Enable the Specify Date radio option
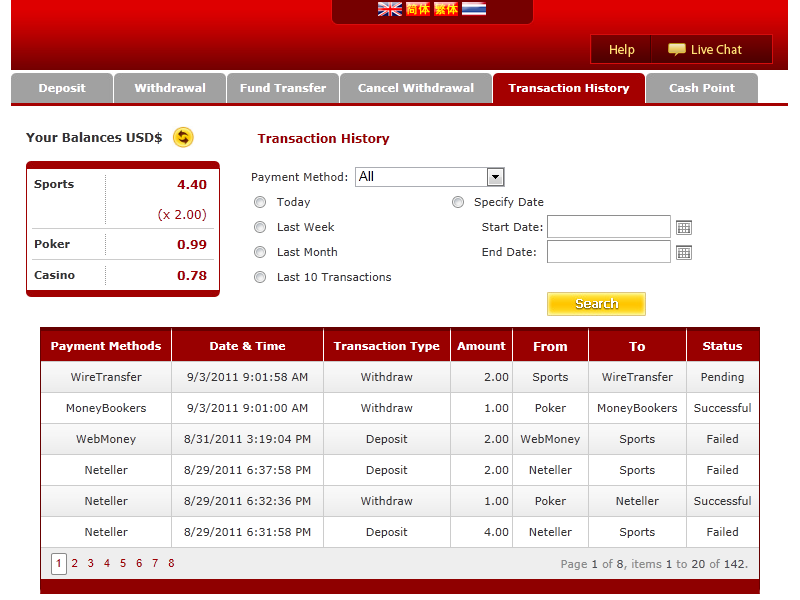Viewport: 800px width, 600px height. pyautogui.click(x=458, y=202)
